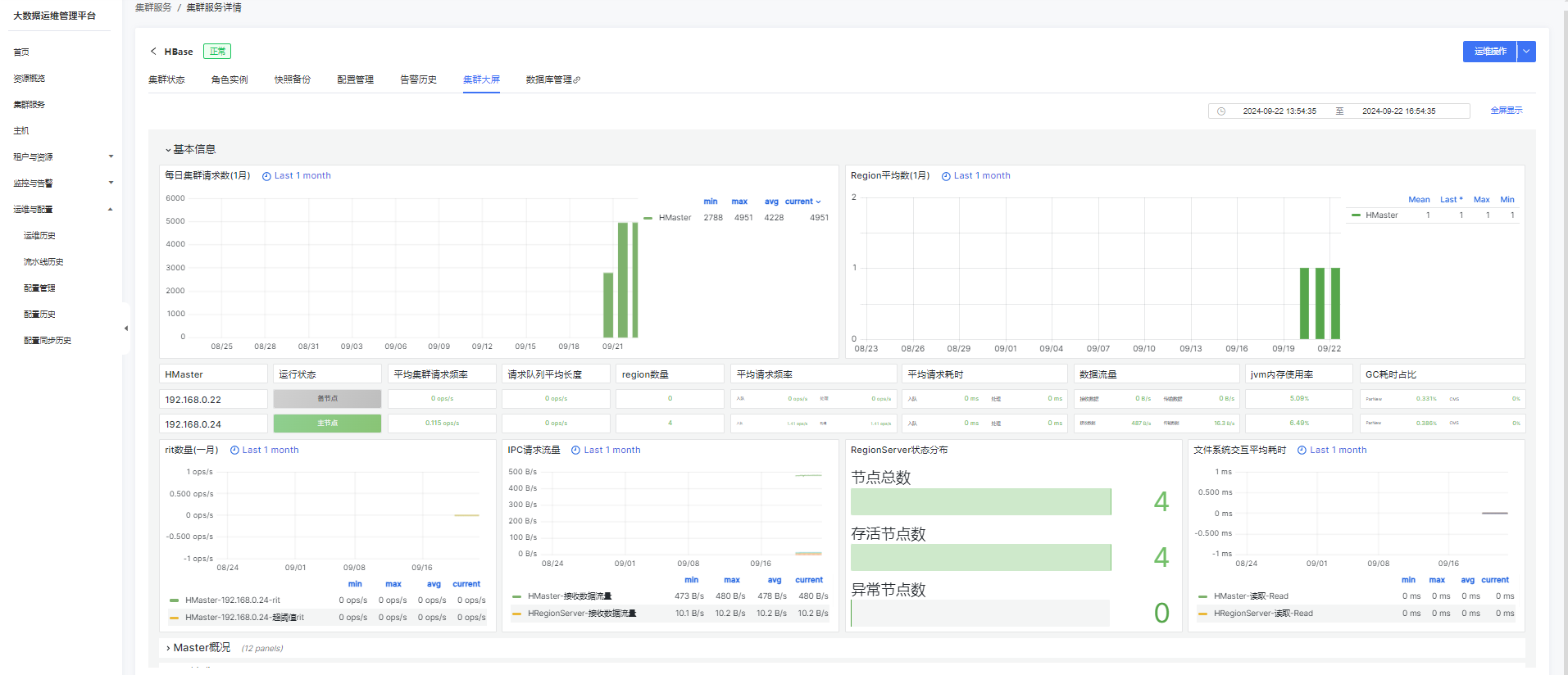This screenshot has height=675, width=1568.
Task: Click 集群服务 in the breadcrumb
Action: coord(153,7)
